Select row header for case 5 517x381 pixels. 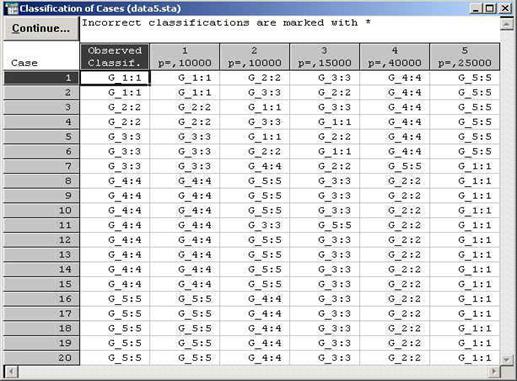click(x=41, y=137)
